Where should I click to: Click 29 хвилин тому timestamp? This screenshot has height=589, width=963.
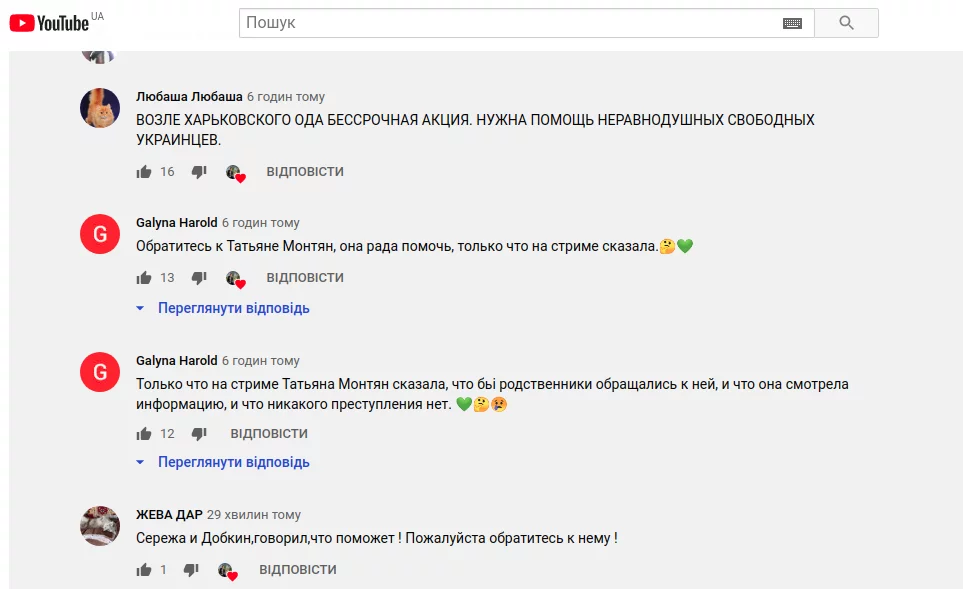click(x=254, y=515)
